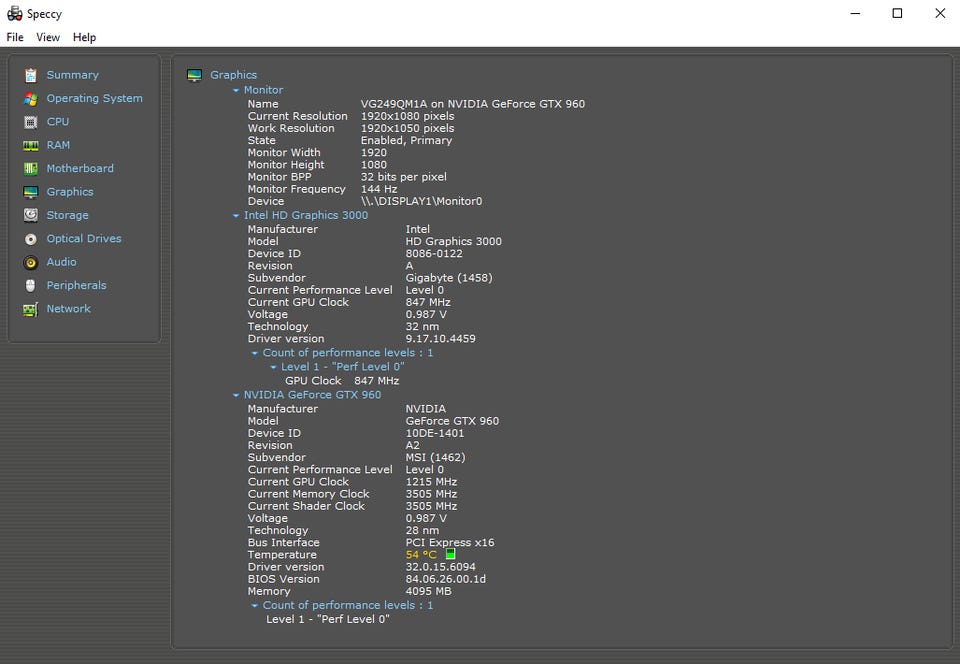The height and width of the screenshot is (664, 960).
Task: Show the CPU section
Action: pos(58,121)
